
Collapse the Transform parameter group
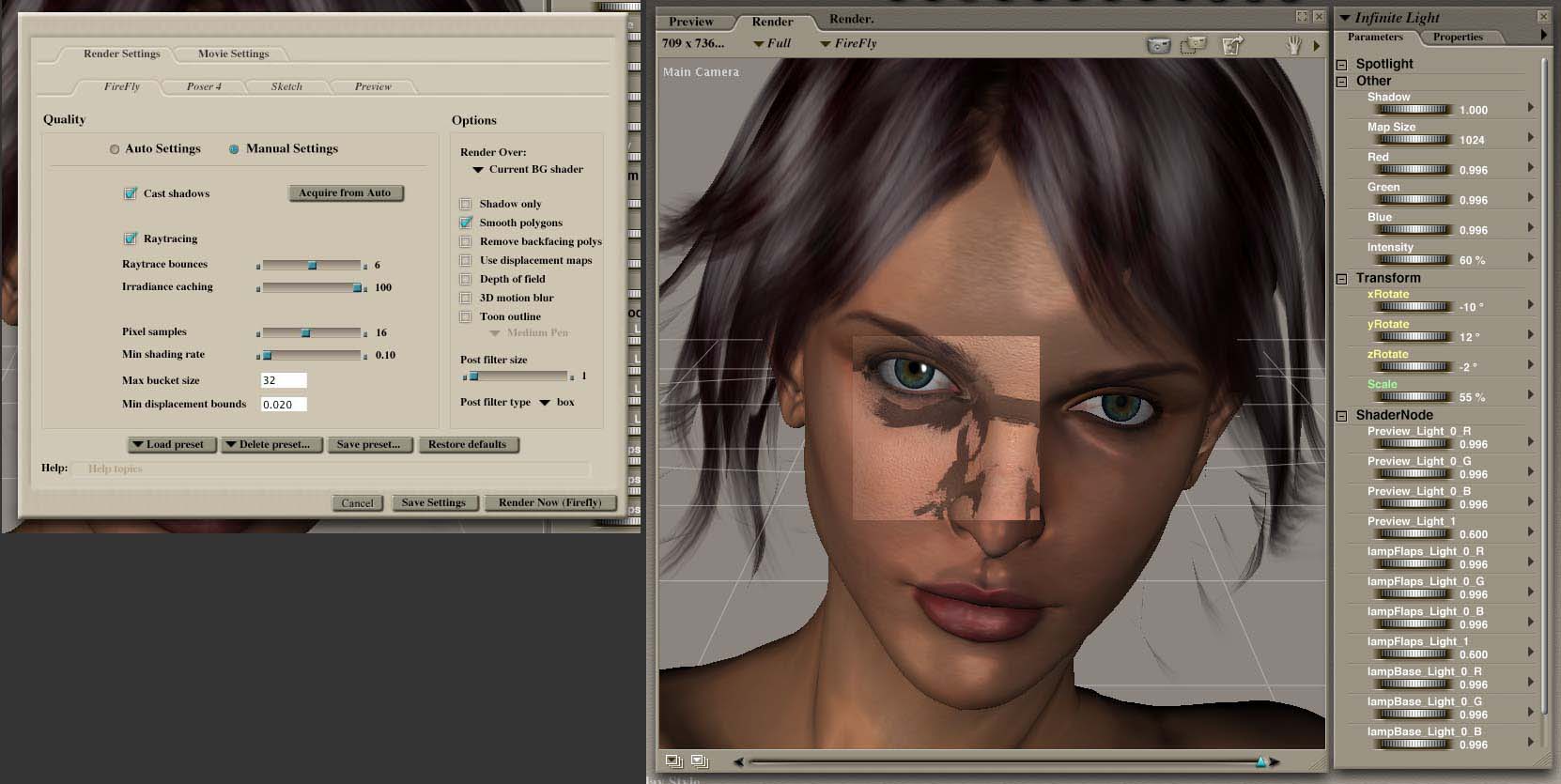1341,279
